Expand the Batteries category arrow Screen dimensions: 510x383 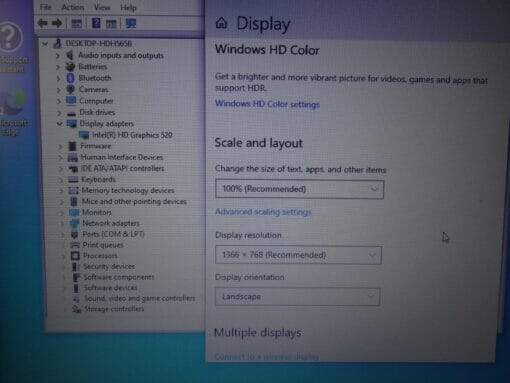point(58,67)
